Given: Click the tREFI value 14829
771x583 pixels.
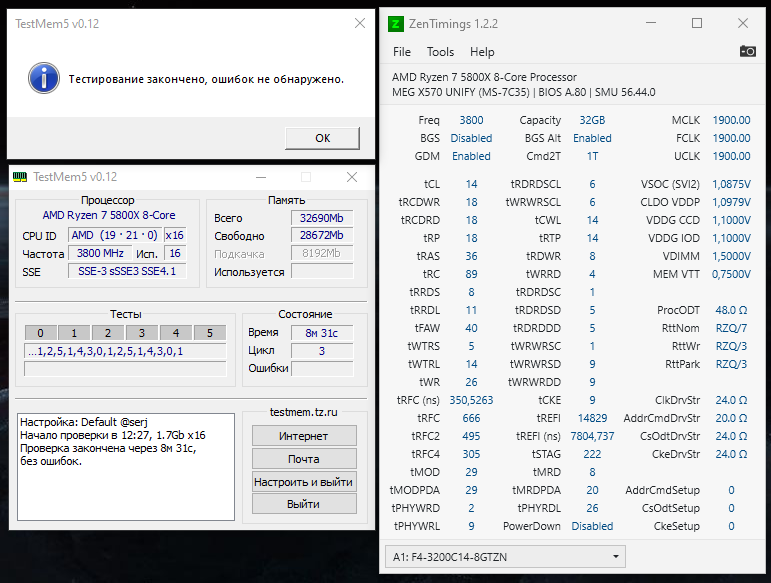Looking at the screenshot, I should click(x=592, y=418).
